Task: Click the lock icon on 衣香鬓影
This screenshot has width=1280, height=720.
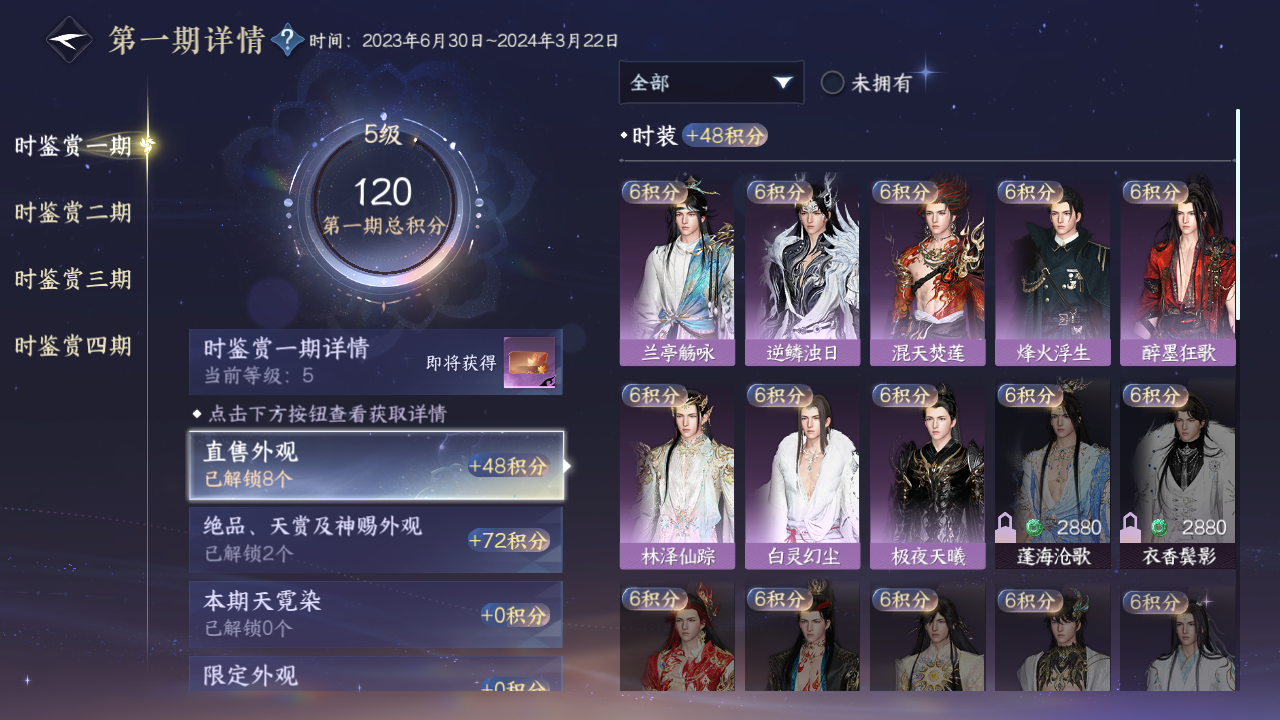Action: click(1131, 527)
